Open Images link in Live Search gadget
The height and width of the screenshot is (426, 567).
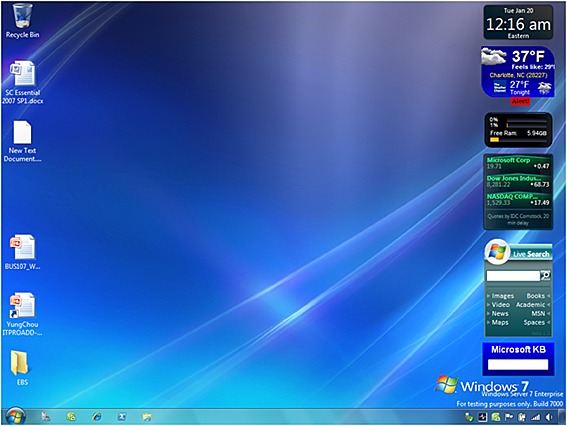coord(502,296)
